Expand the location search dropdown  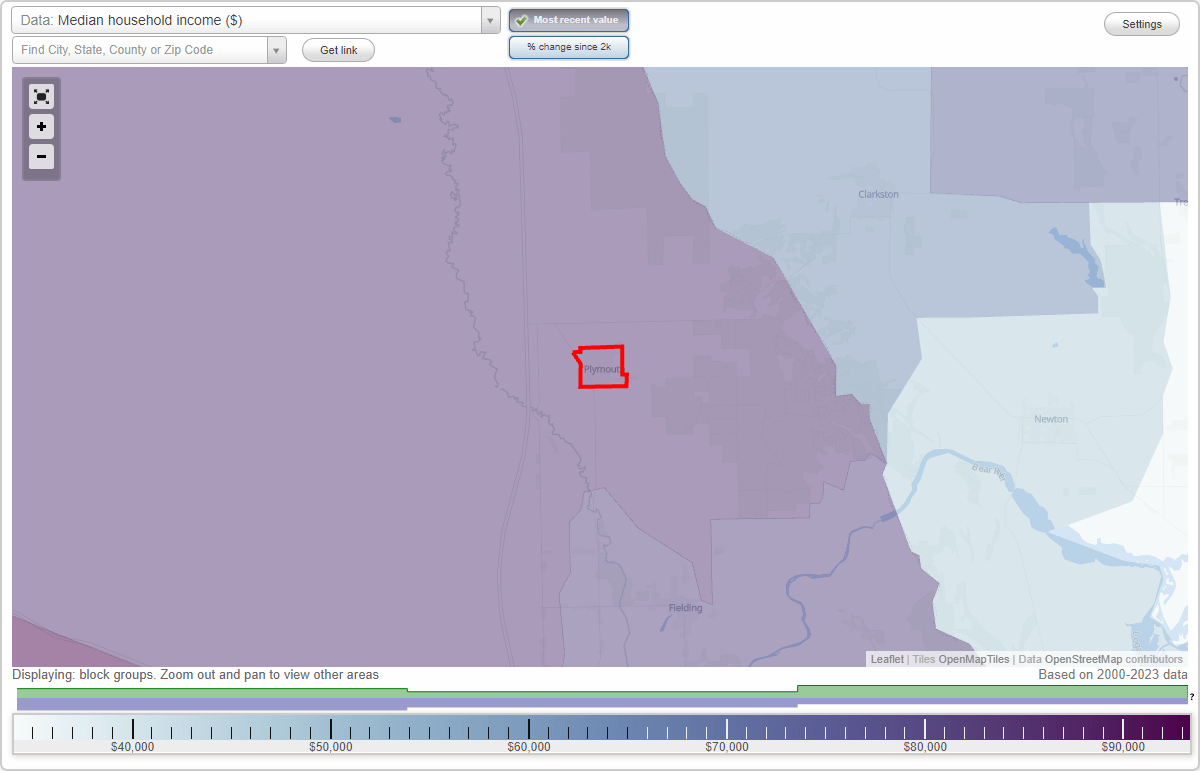pos(277,49)
